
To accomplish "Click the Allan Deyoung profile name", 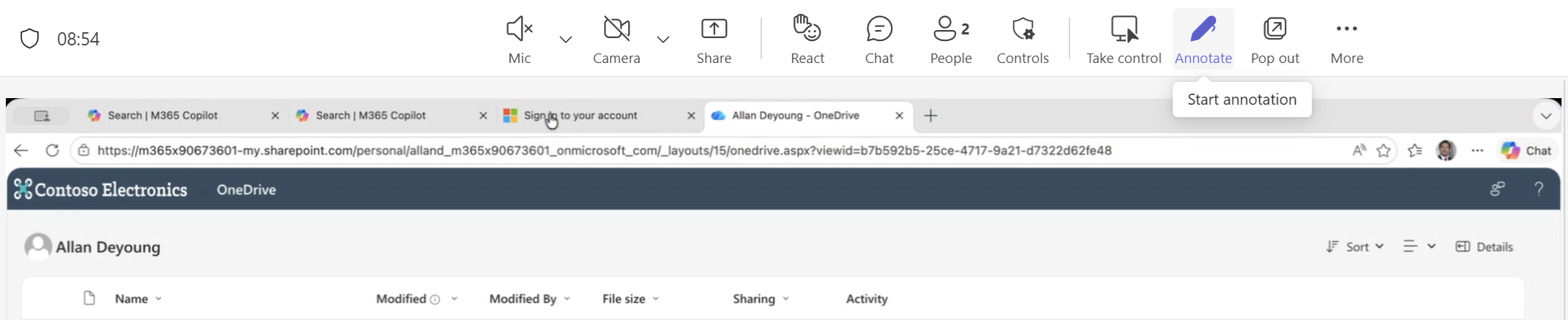I will click(108, 248).
